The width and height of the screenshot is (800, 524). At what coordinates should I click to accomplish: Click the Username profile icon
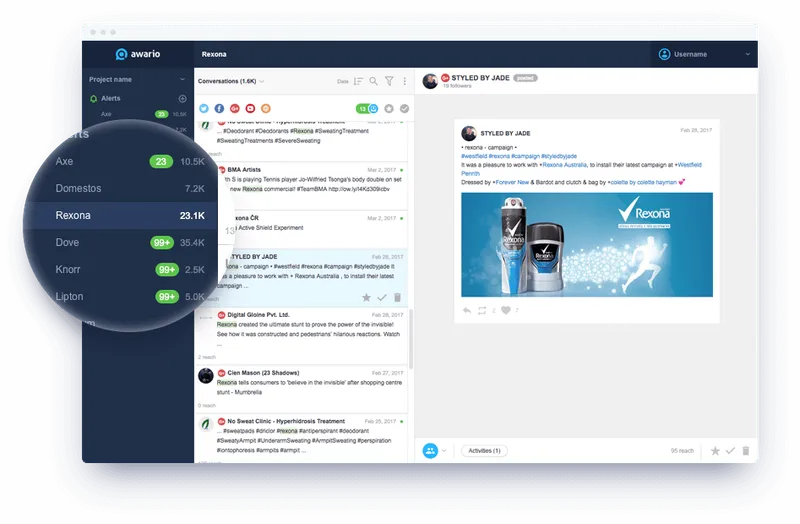point(664,54)
